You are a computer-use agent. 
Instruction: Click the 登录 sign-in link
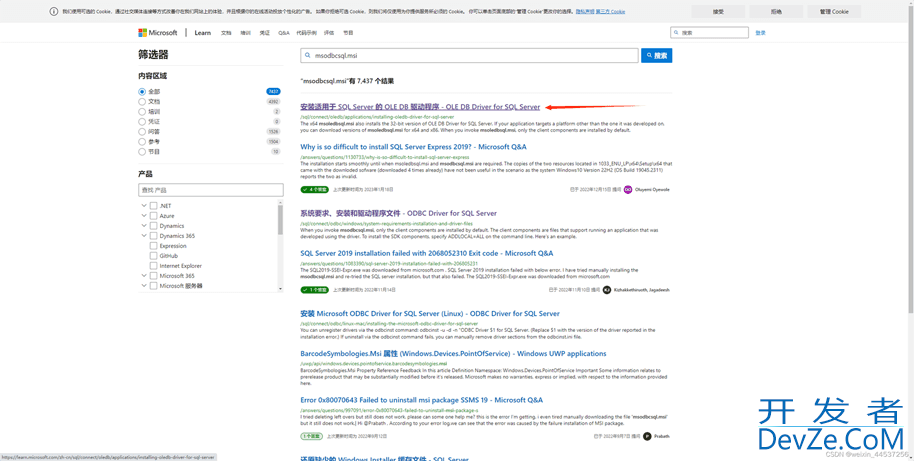(x=760, y=33)
